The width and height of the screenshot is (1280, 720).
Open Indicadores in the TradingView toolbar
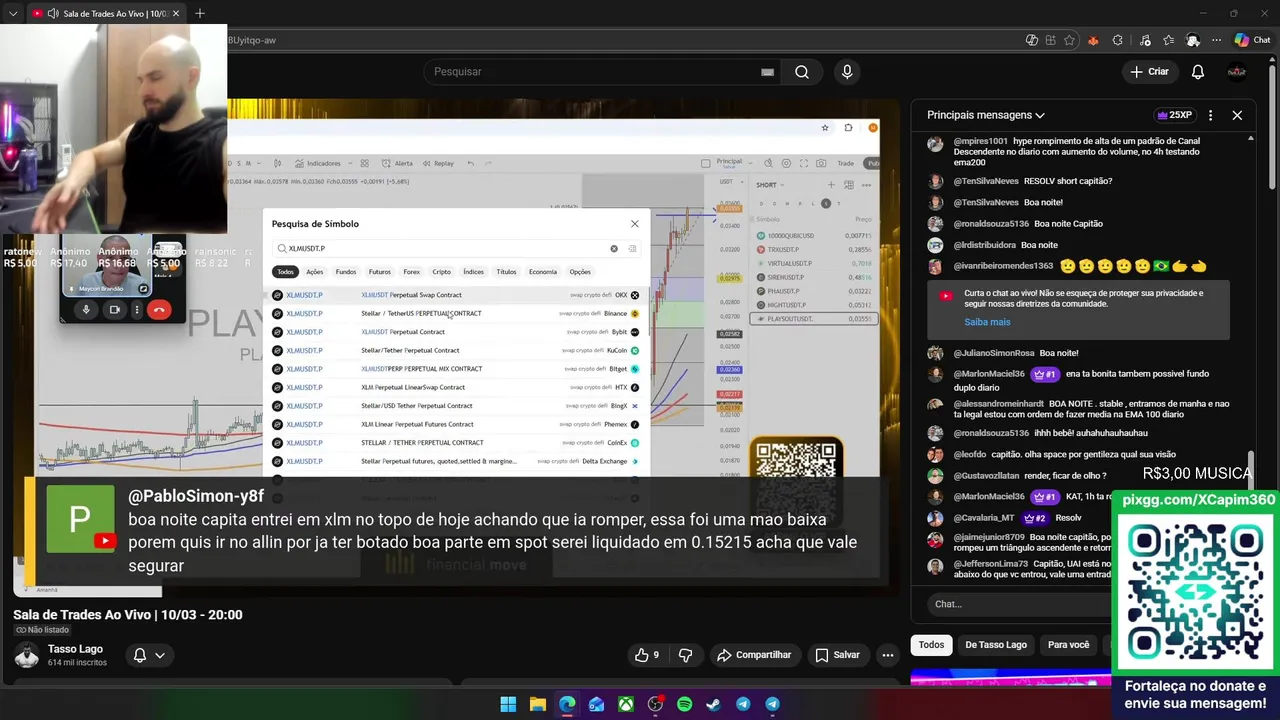pyautogui.click(x=317, y=163)
